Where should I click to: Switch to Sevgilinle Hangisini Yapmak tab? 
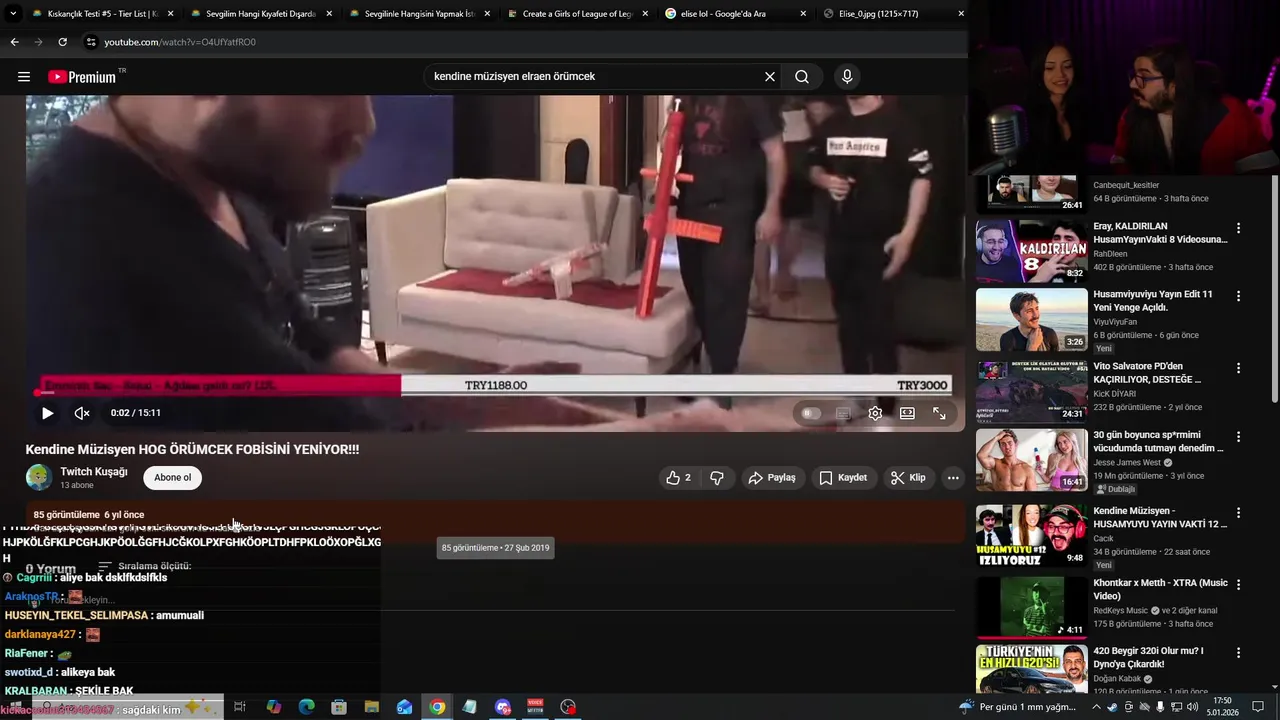pos(420,14)
